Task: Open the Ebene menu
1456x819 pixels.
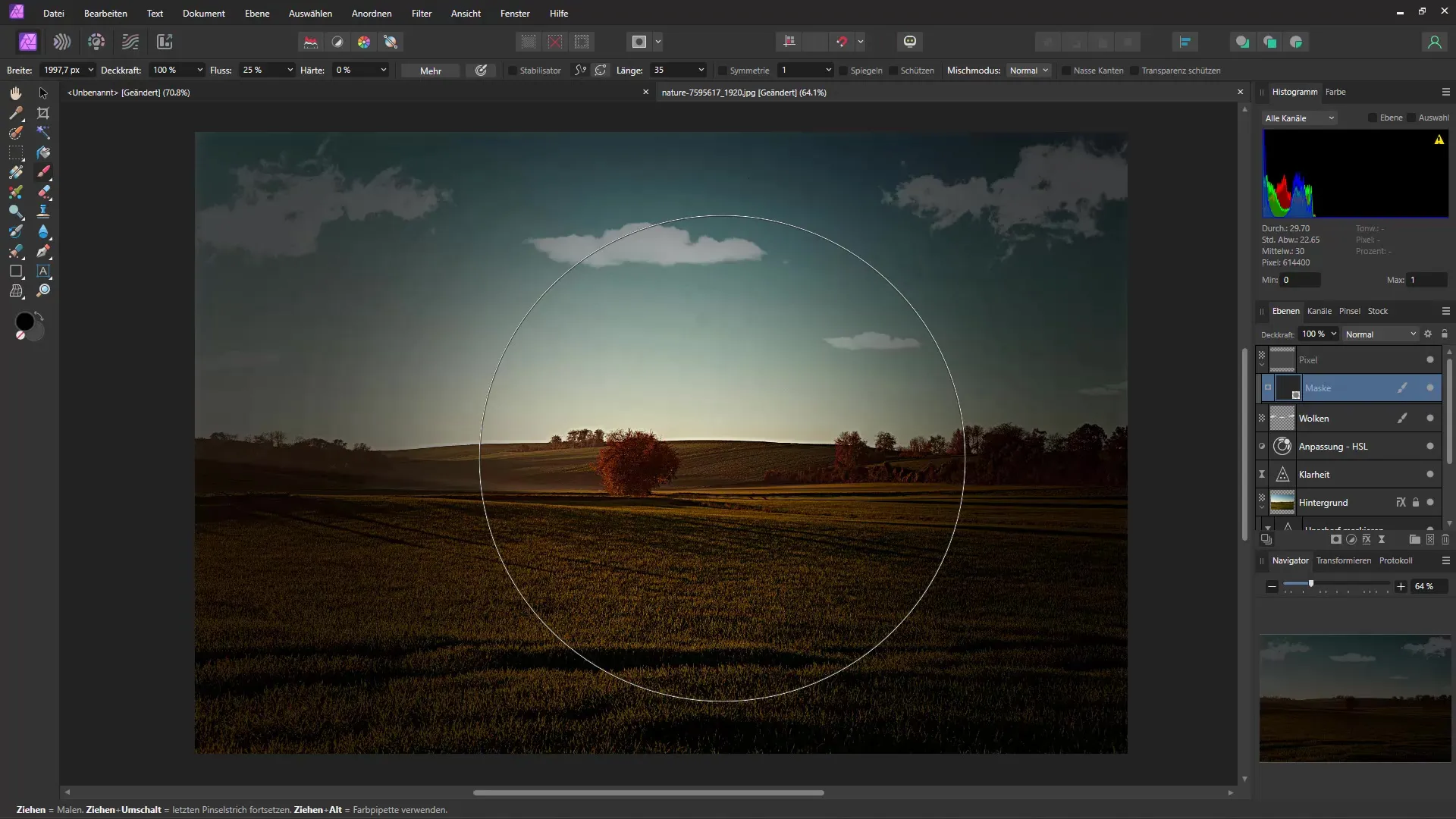Action: click(257, 13)
